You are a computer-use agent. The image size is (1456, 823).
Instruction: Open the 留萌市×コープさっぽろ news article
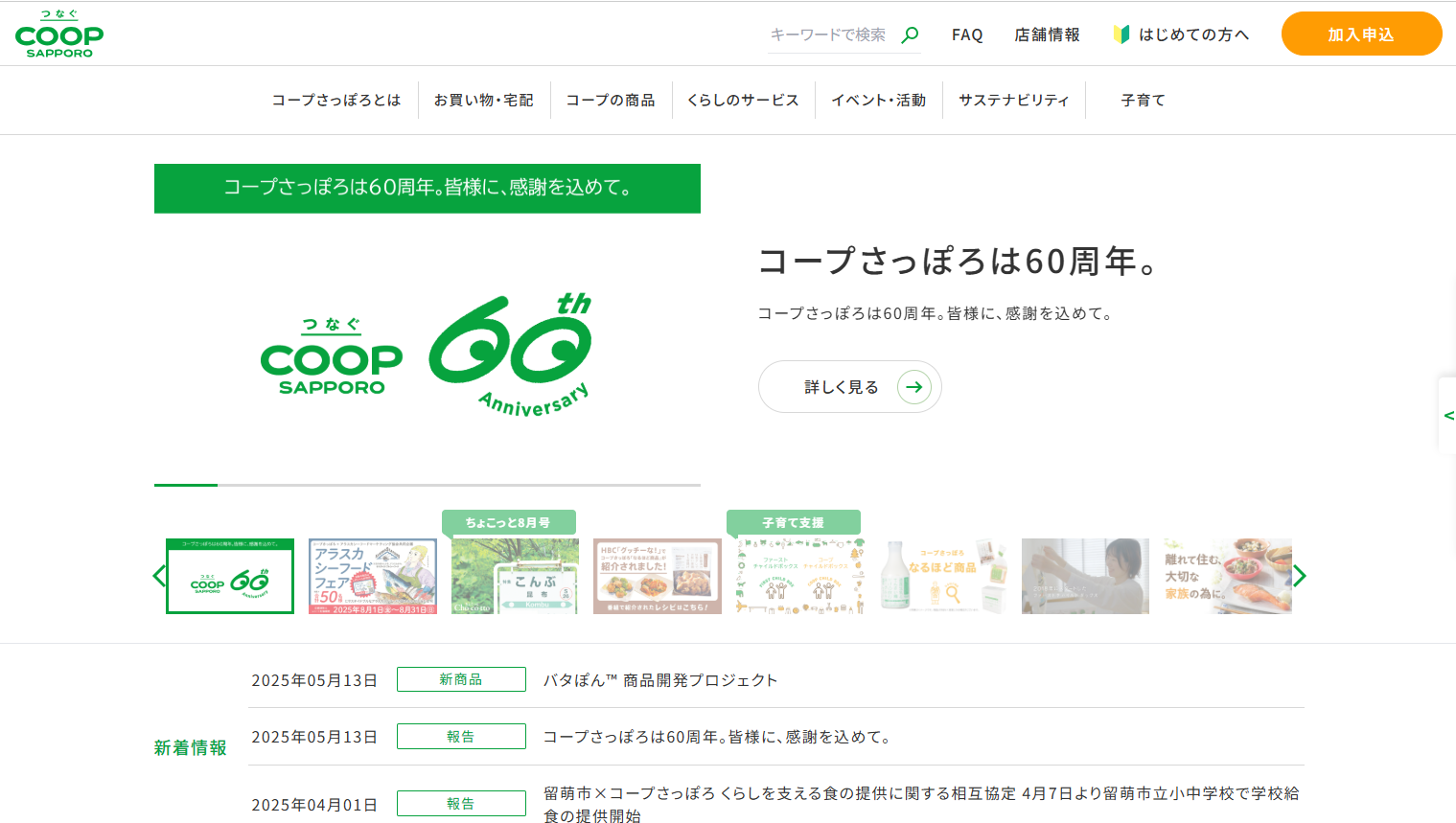(922, 805)
